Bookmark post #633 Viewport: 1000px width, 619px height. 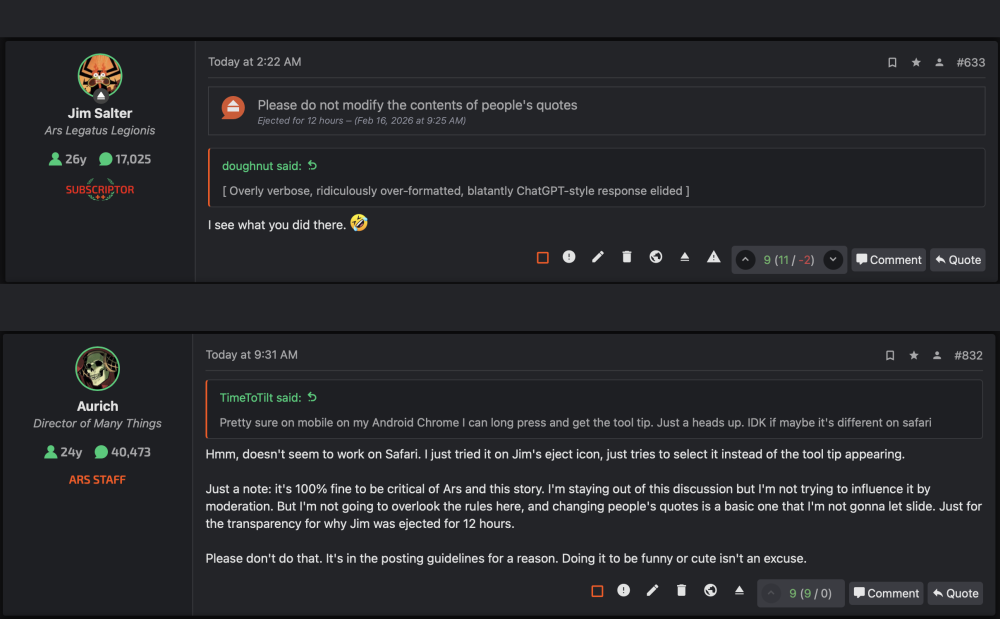pos(892,63)
